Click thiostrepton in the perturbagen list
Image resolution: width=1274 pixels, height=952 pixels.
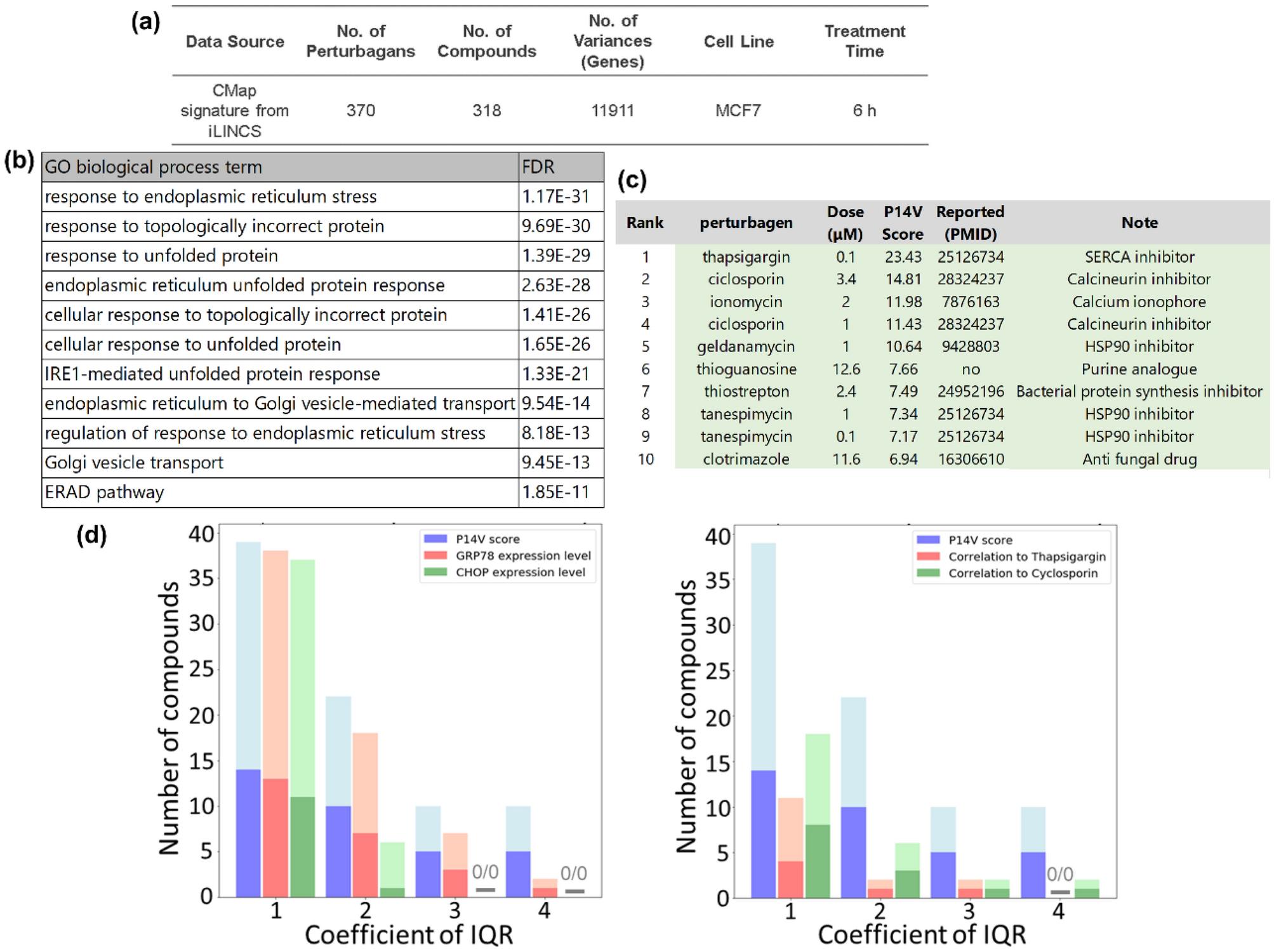746,392
